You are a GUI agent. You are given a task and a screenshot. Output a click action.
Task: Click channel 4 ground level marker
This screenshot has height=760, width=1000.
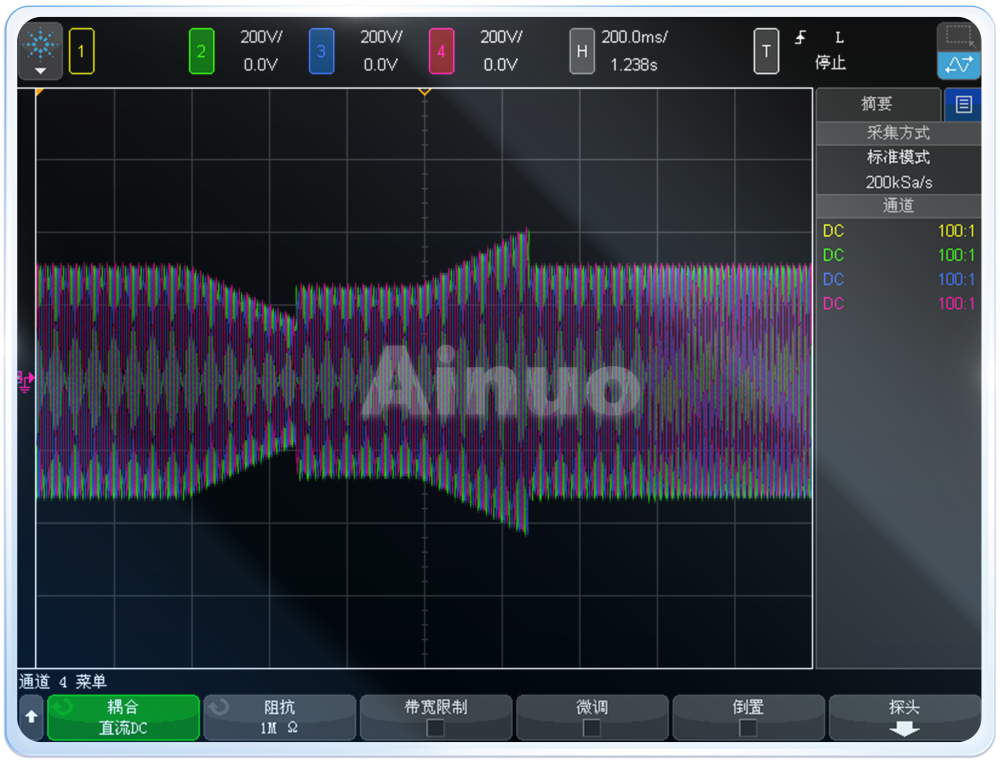25,381
